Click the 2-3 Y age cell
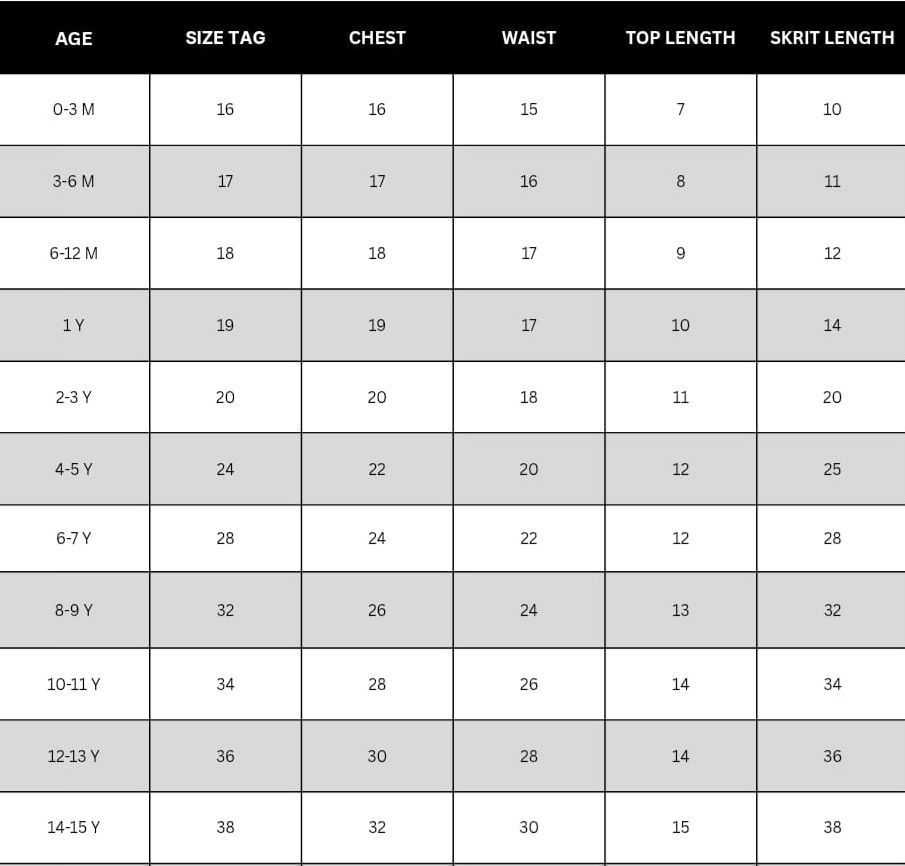Viewport: 905px width, 866px height. coord(73,397)
